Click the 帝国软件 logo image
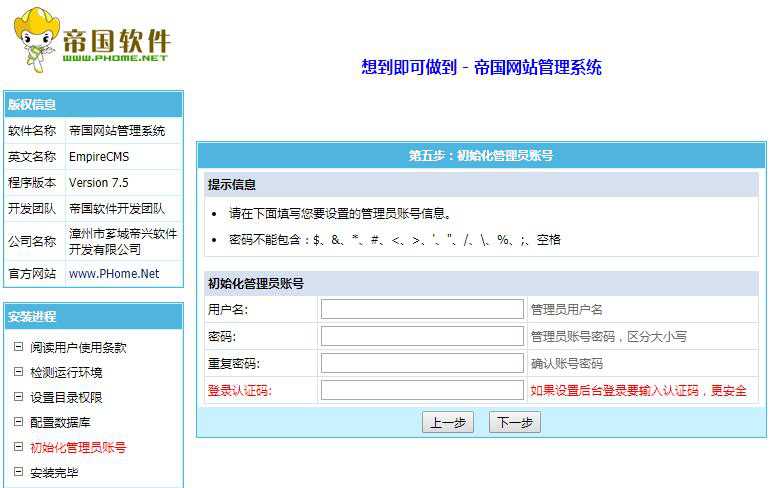The width and height of the screenshot is (770, 488). (92, 40)
